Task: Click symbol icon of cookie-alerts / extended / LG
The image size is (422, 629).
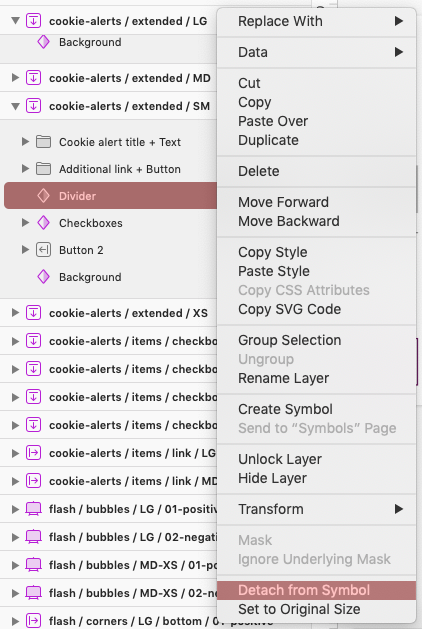Action: coord(33,21)
